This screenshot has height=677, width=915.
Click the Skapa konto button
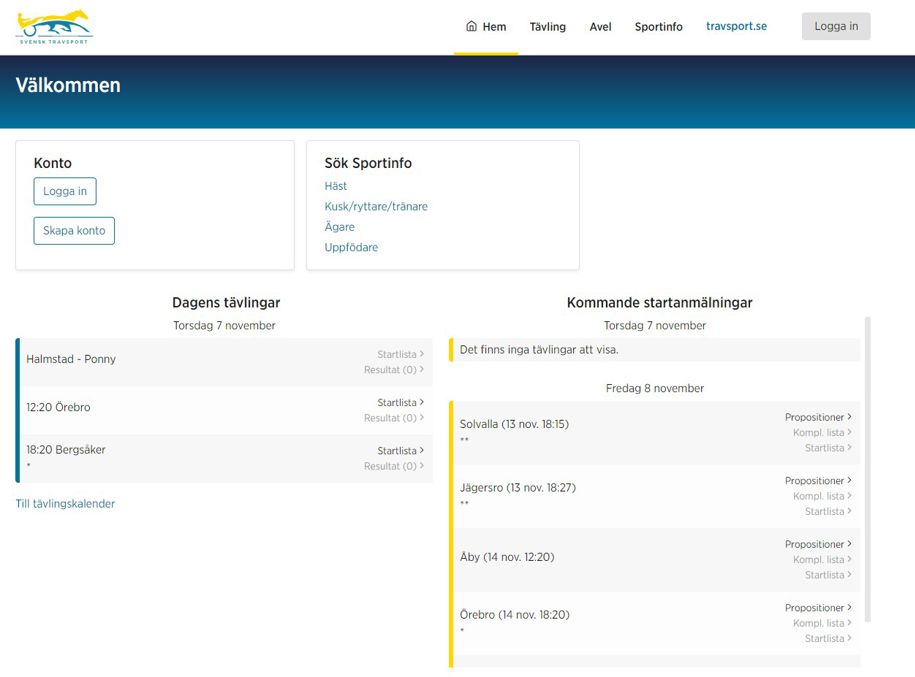point(74,231)
